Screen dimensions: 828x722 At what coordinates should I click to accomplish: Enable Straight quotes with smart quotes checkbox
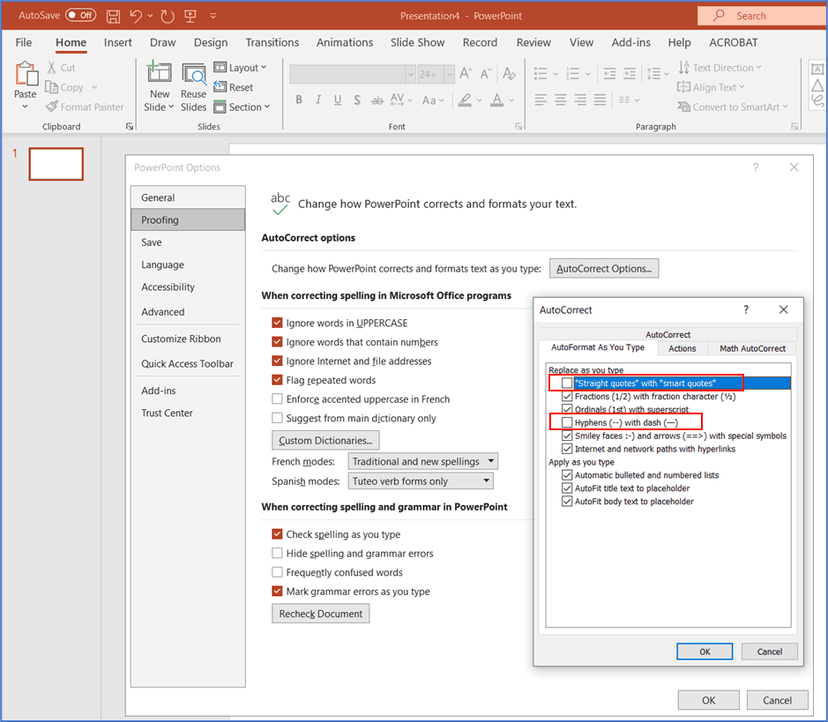click(567, 383)
